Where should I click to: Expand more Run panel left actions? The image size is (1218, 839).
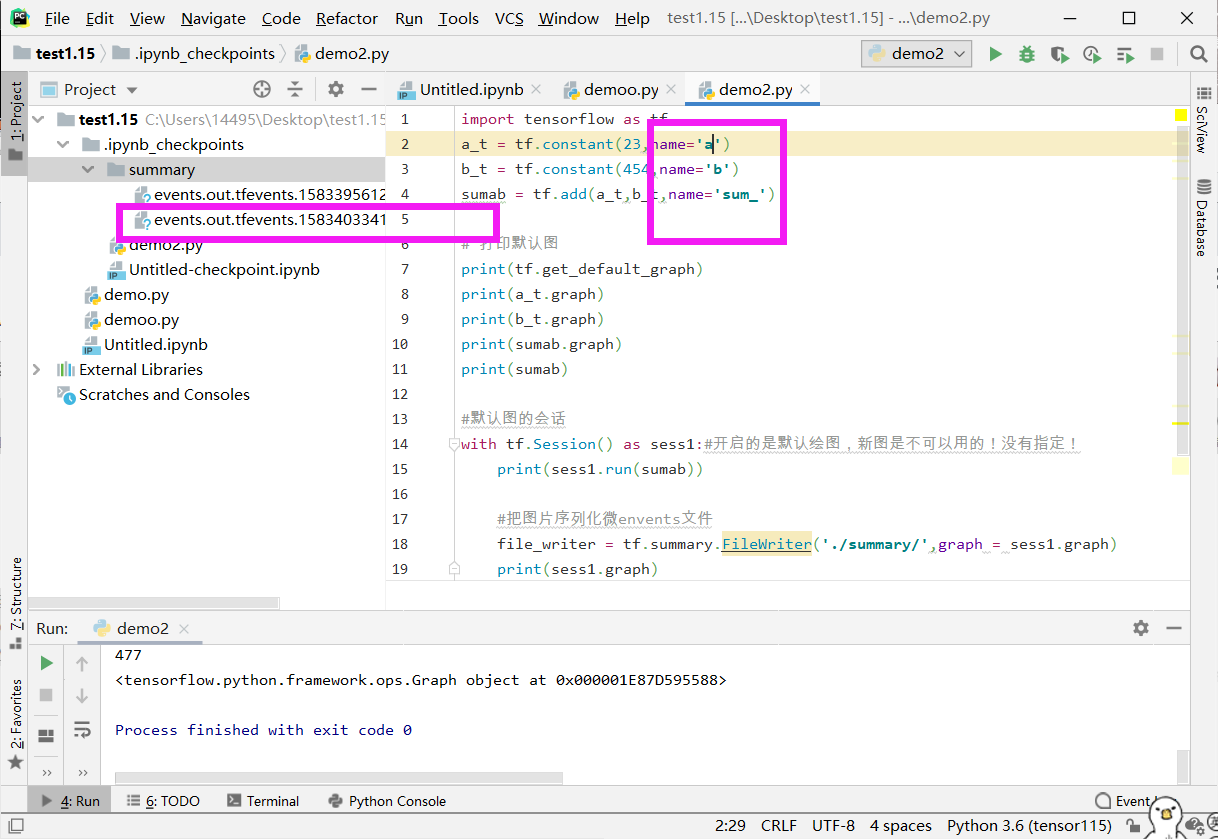point(46,773)
